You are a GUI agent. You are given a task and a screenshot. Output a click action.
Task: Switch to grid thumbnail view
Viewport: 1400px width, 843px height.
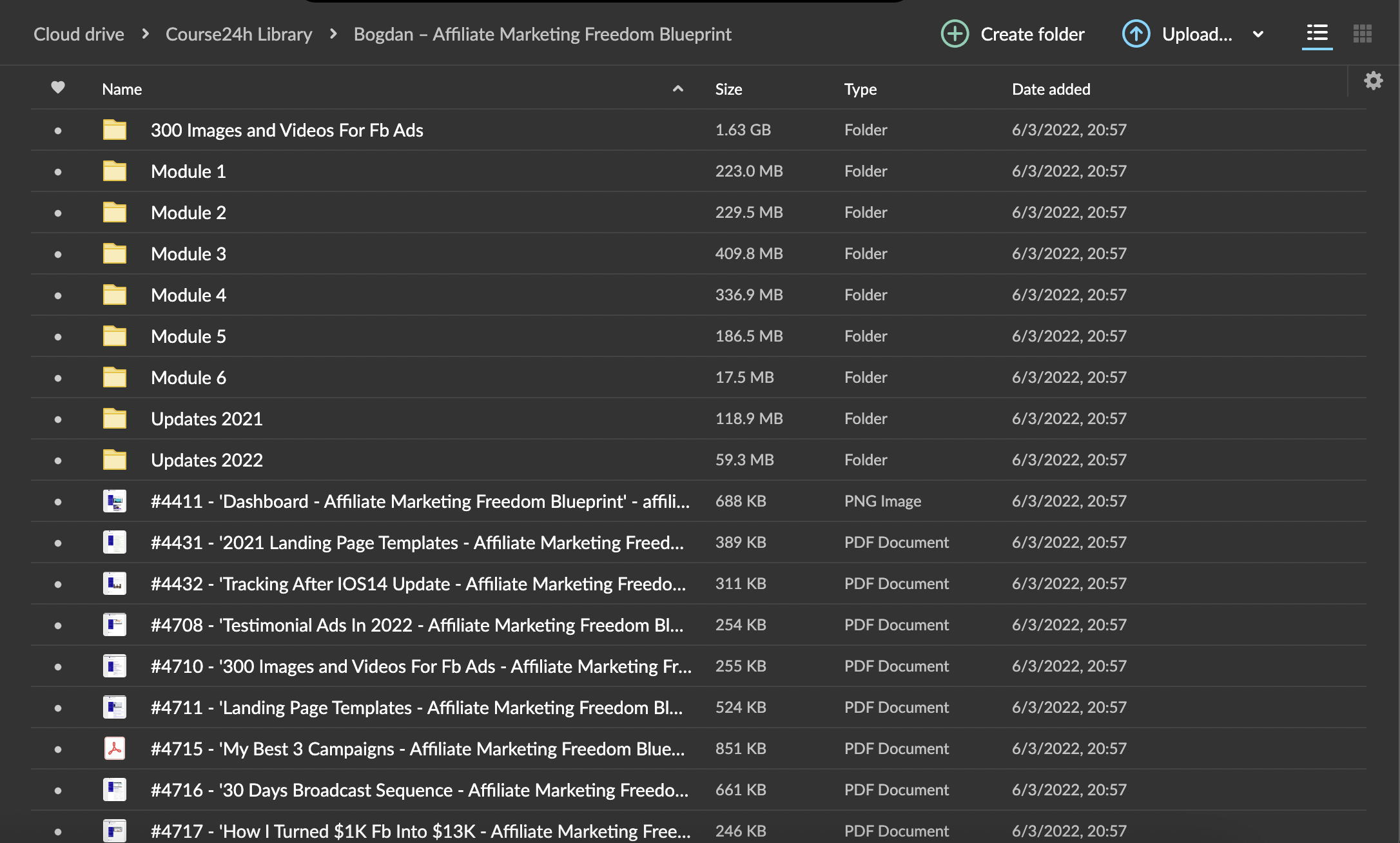(1362, 34)
